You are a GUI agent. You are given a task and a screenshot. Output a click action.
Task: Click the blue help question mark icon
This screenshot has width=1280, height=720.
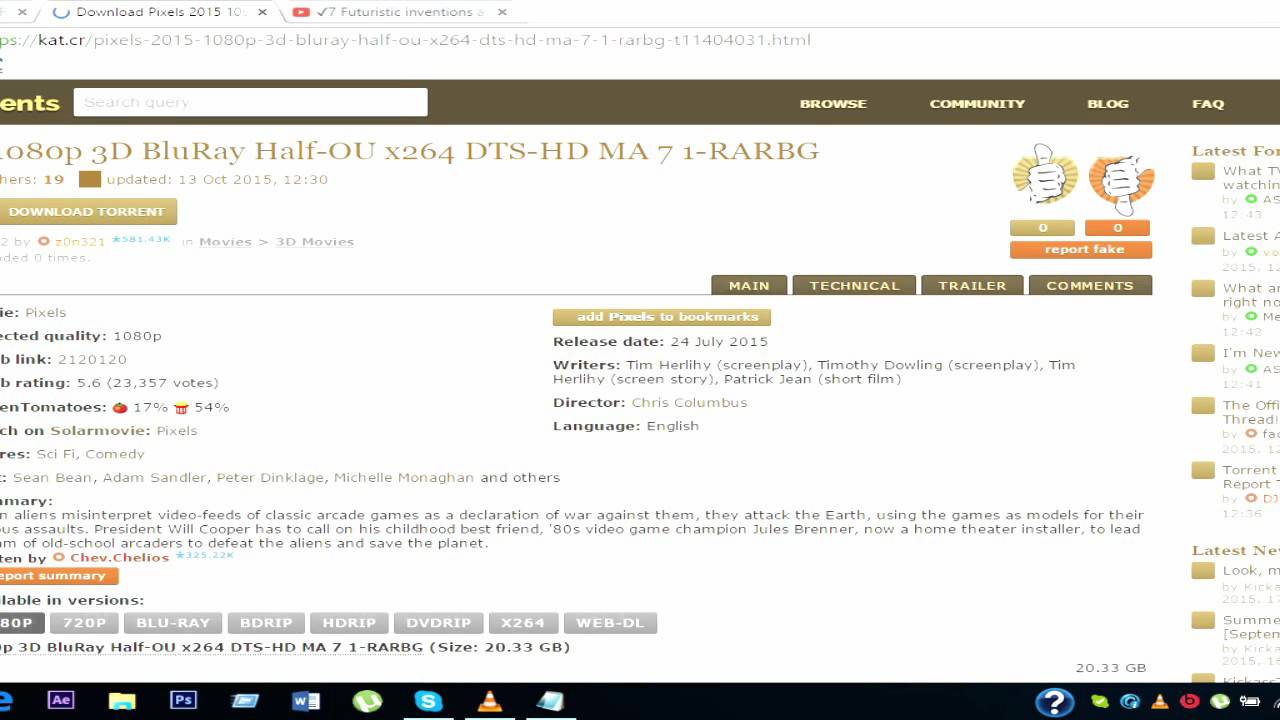tap(1054, 702)
